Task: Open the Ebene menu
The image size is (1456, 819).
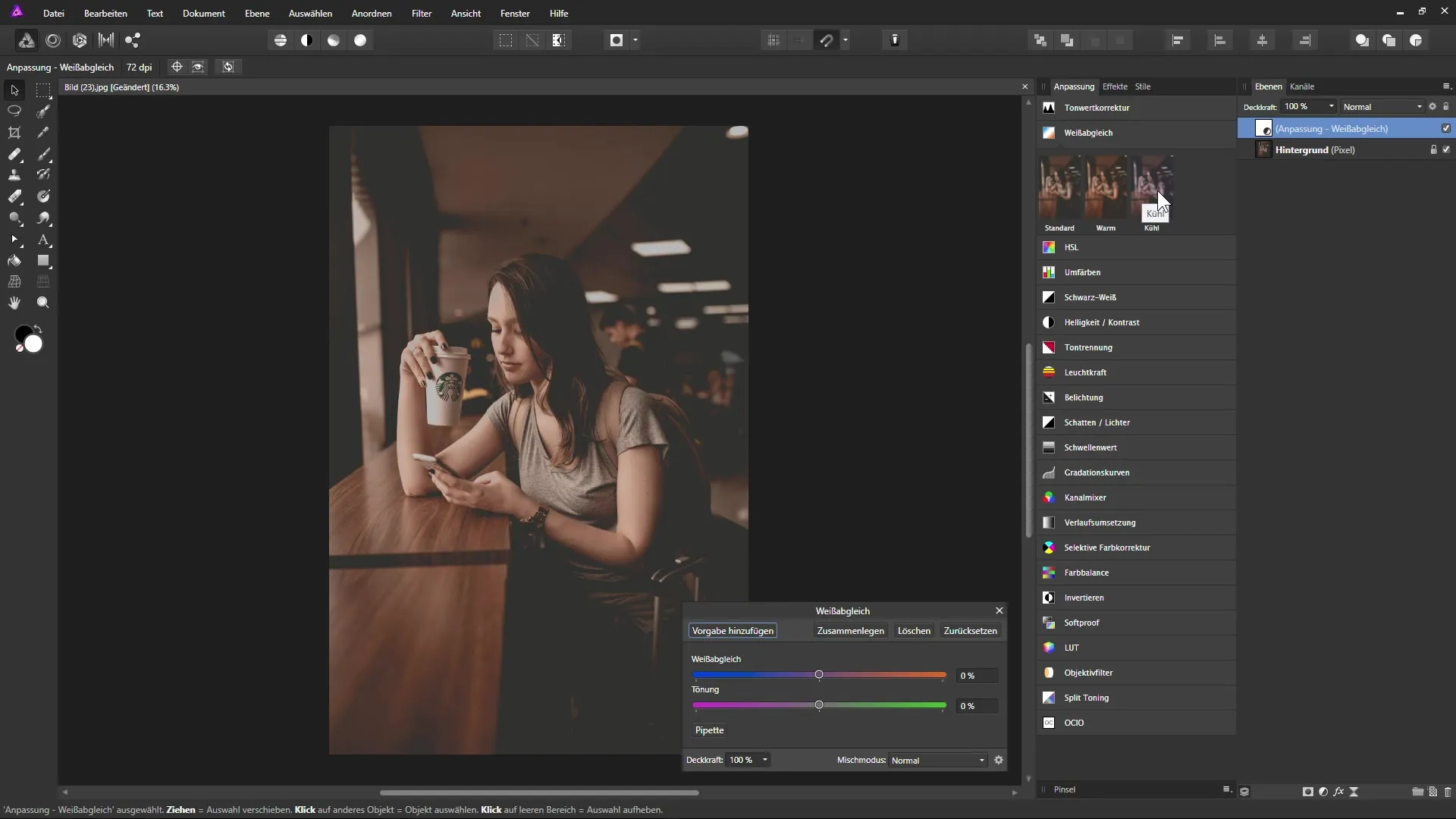Action: pyautogui.click(x=257, y=13)
